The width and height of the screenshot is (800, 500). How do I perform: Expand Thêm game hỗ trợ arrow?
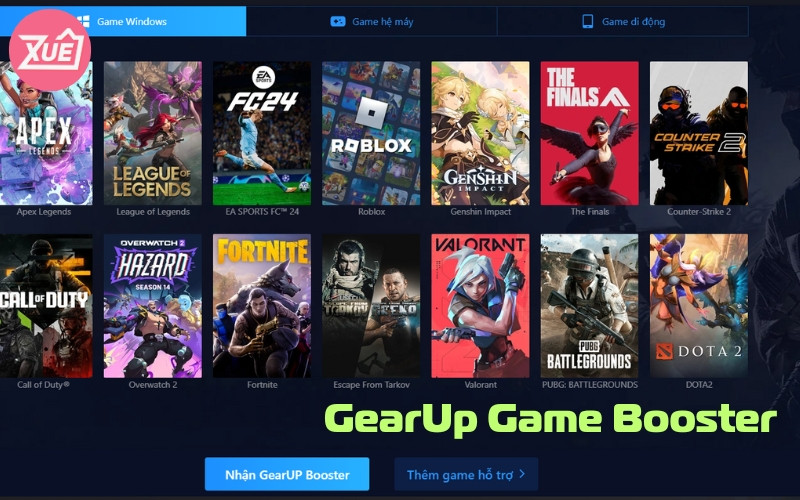[x=522, y=474]
